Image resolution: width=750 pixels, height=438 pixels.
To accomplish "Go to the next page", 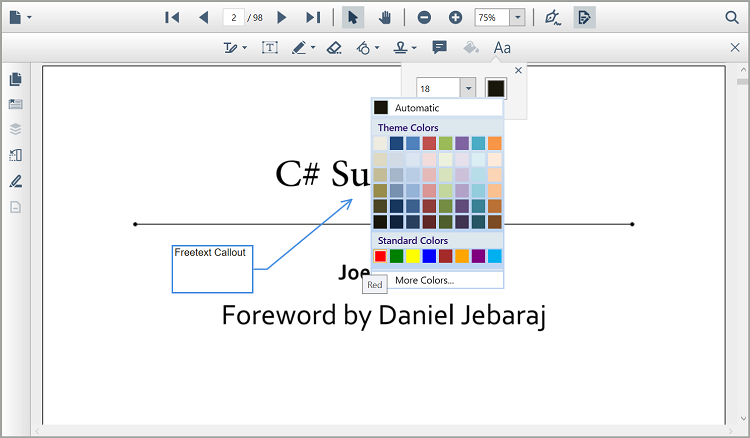I will 282,18.
